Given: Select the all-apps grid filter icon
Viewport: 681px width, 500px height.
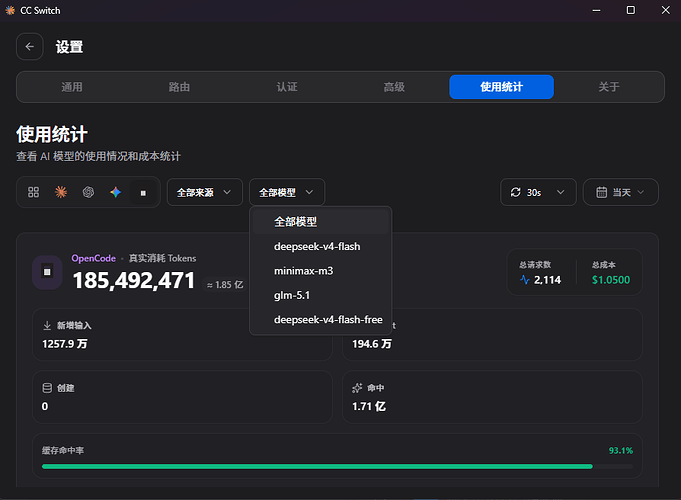Looking at the screenshot, I should tap(33, 192).
